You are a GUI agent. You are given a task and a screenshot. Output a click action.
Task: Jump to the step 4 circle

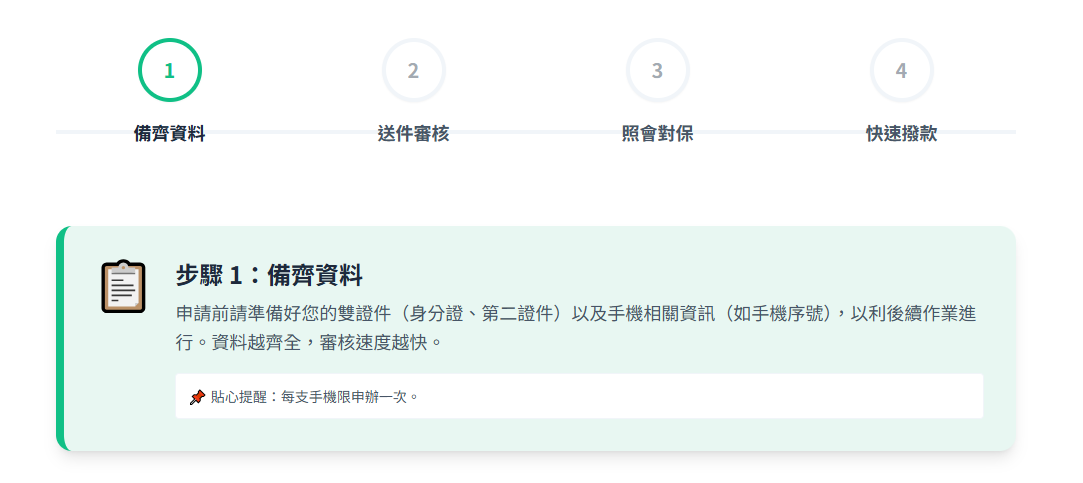(x=902, y=70)
